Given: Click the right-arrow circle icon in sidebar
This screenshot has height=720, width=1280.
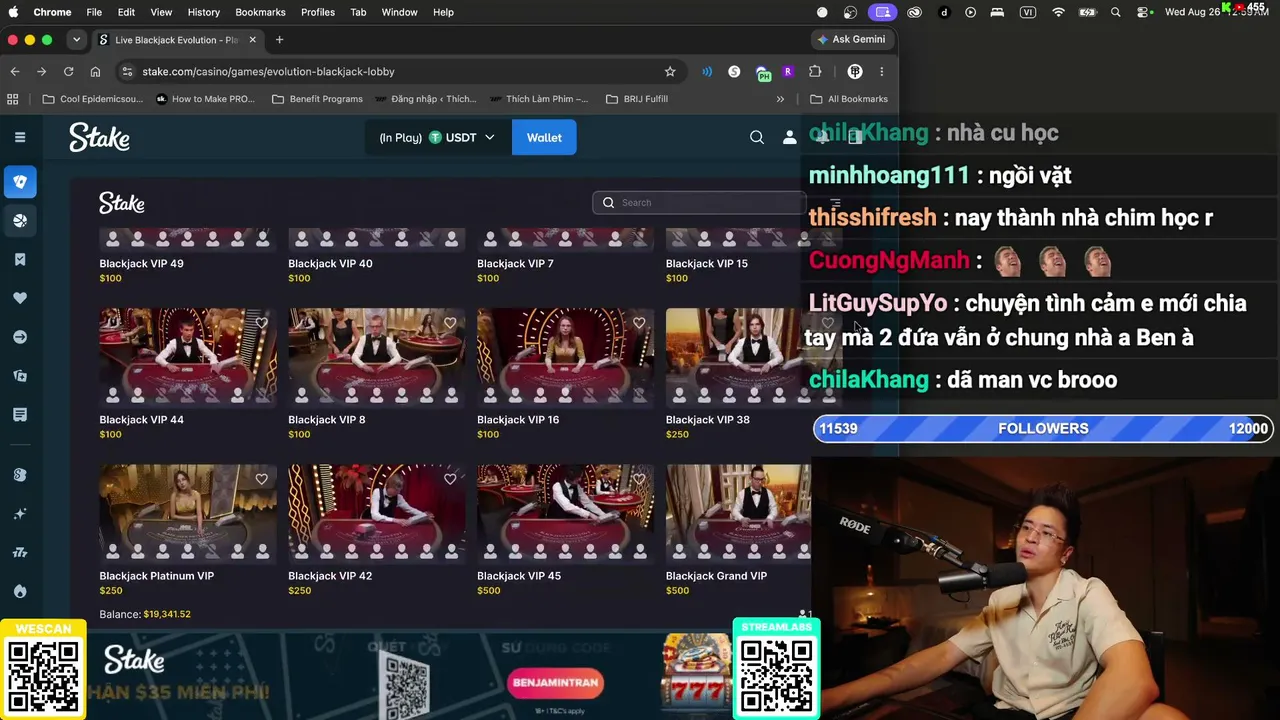Looking at the screenshot, I should click(20, 337).
